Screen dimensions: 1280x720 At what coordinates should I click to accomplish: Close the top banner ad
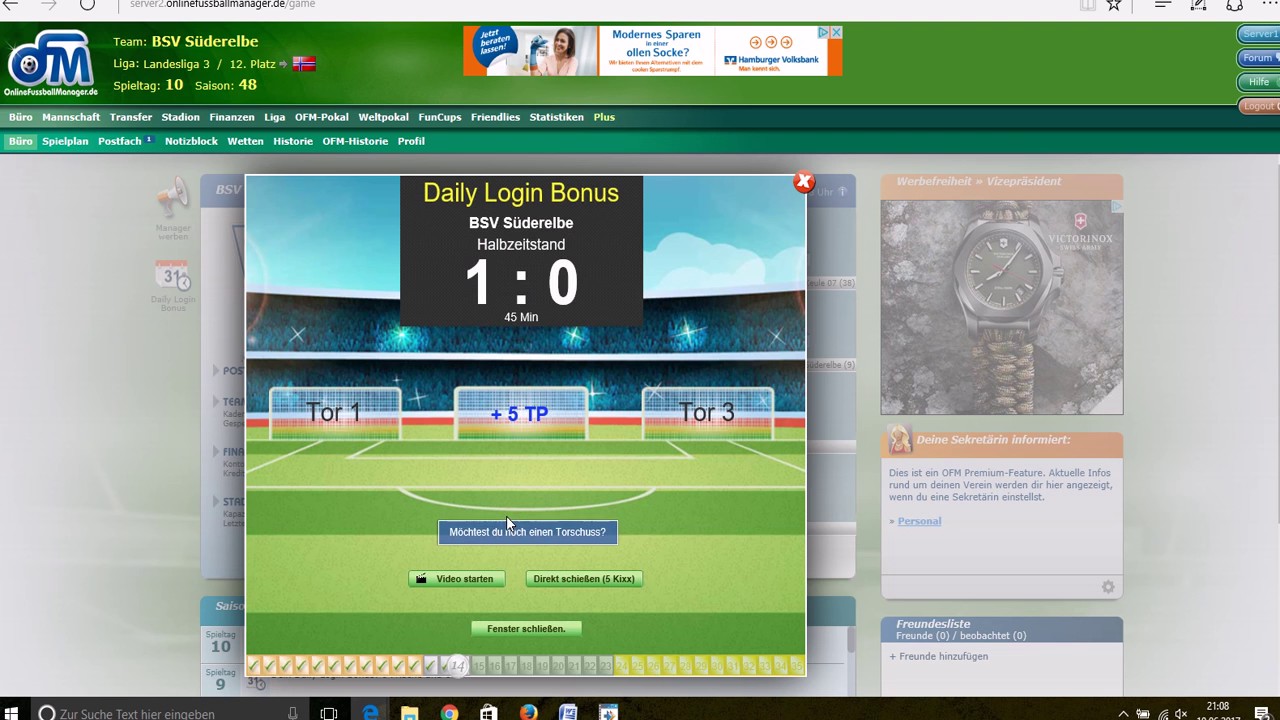[x=836, y=33]
